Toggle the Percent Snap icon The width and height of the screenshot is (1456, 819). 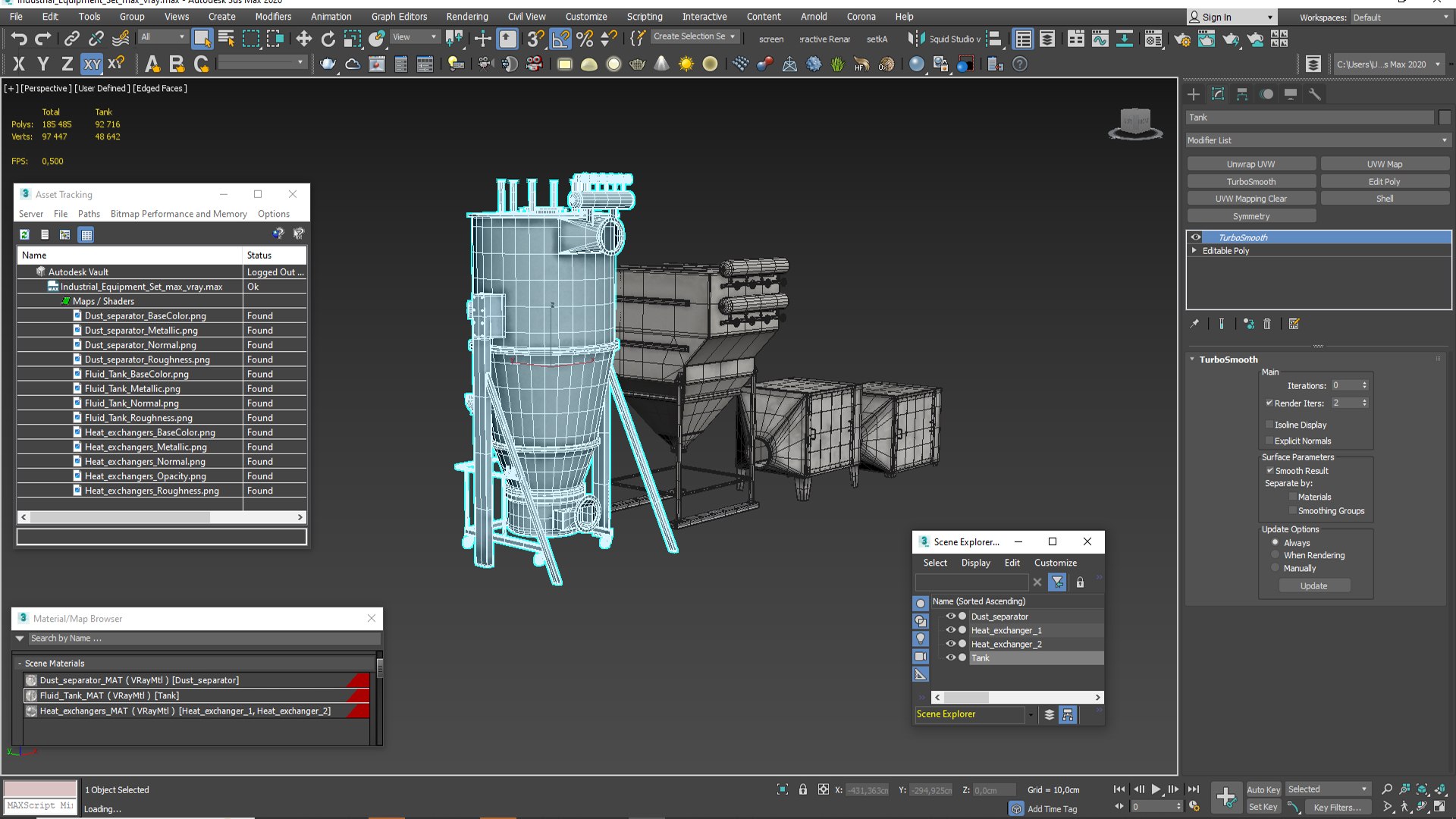coord(585,38)
